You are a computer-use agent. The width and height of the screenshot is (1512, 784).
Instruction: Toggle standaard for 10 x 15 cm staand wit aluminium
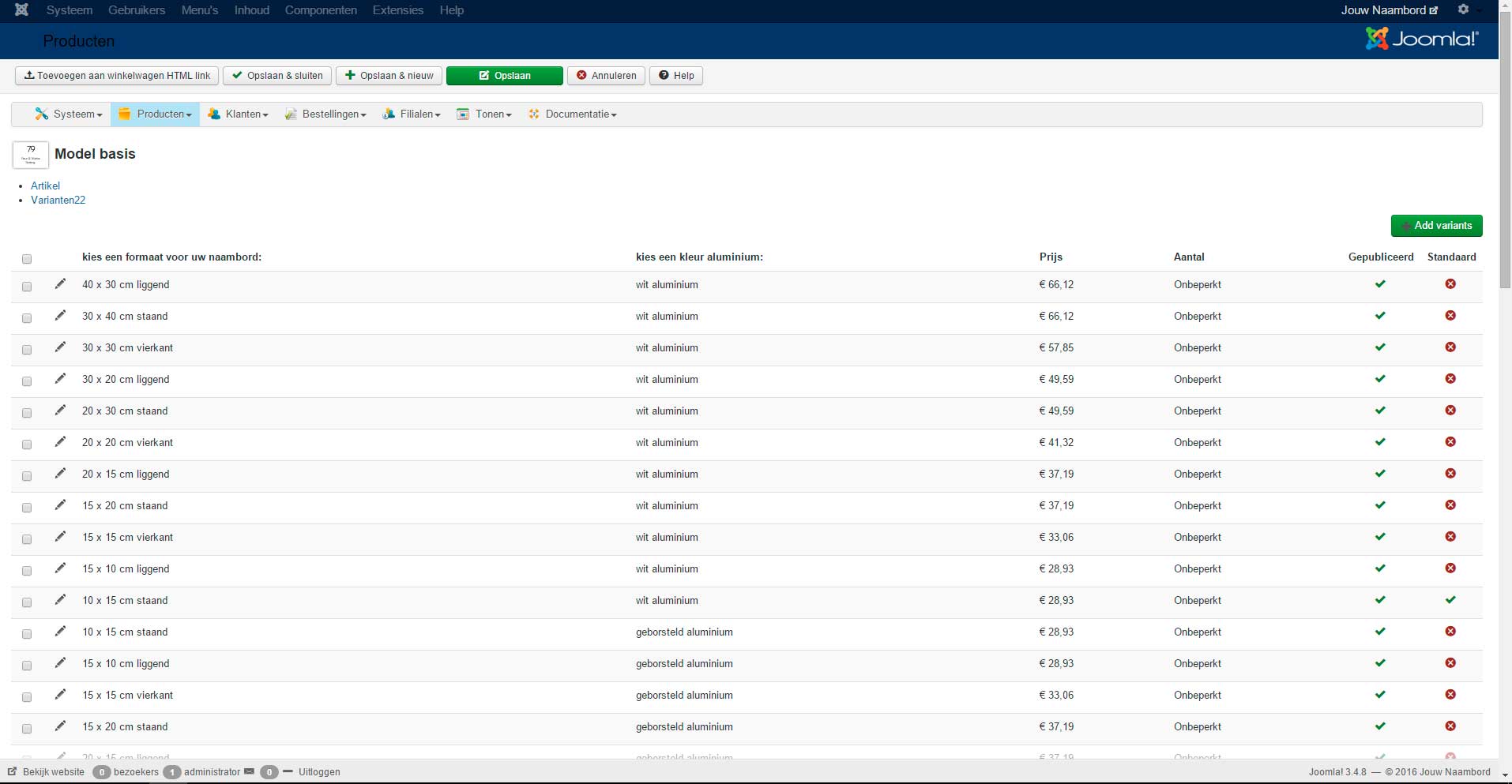[x=1450, y=600]
